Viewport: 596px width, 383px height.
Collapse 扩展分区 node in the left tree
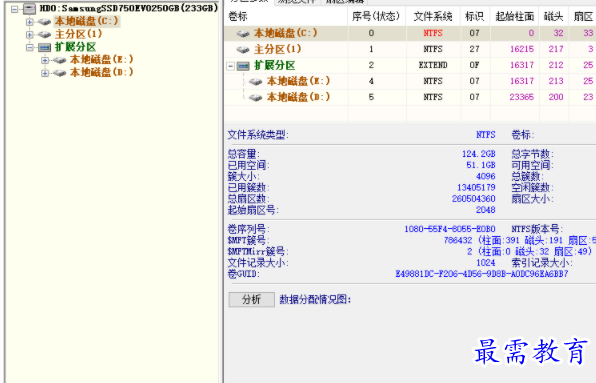[x=29, y=47]
